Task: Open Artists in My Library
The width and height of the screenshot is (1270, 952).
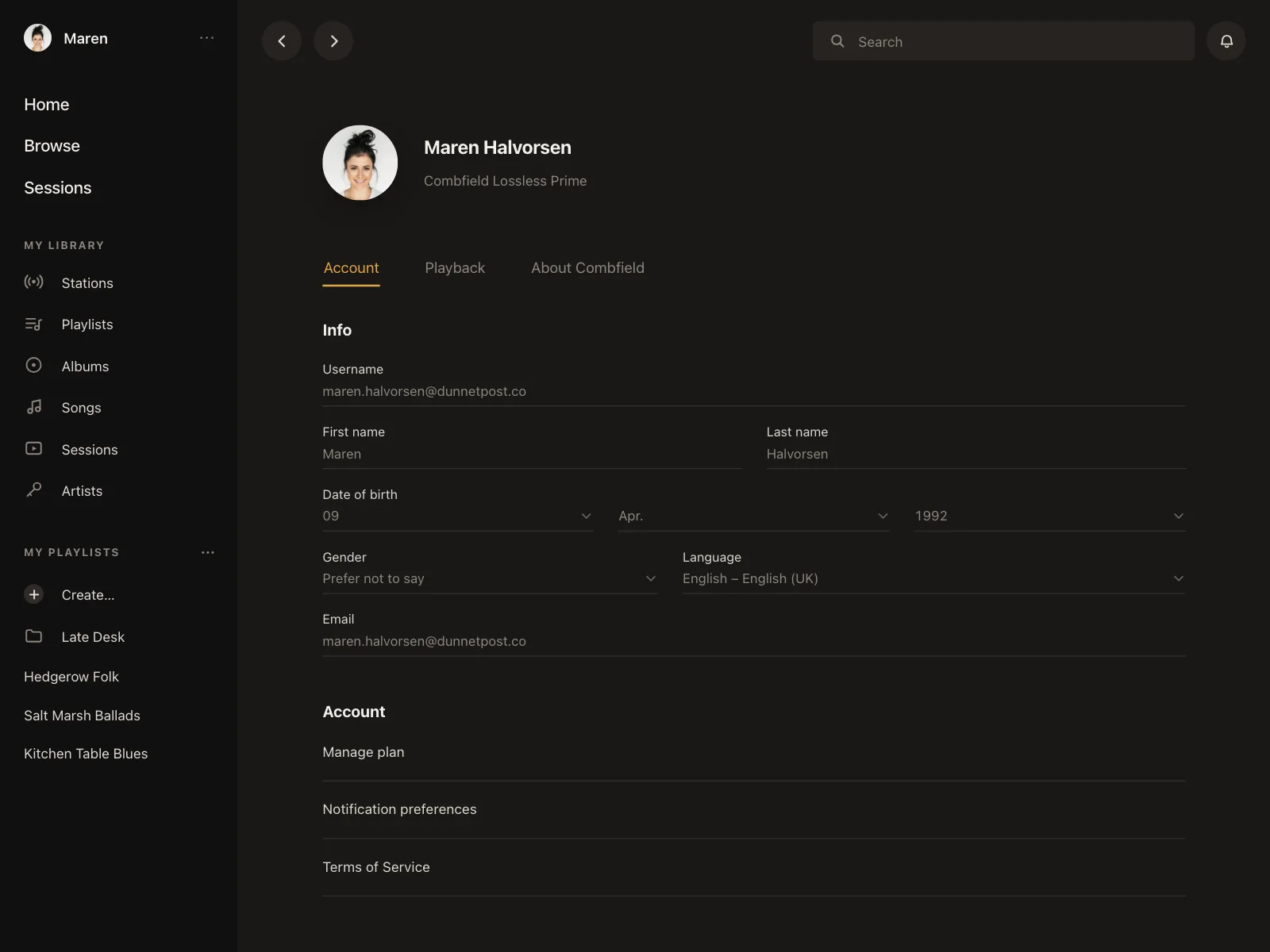Action: pos(82,491)
